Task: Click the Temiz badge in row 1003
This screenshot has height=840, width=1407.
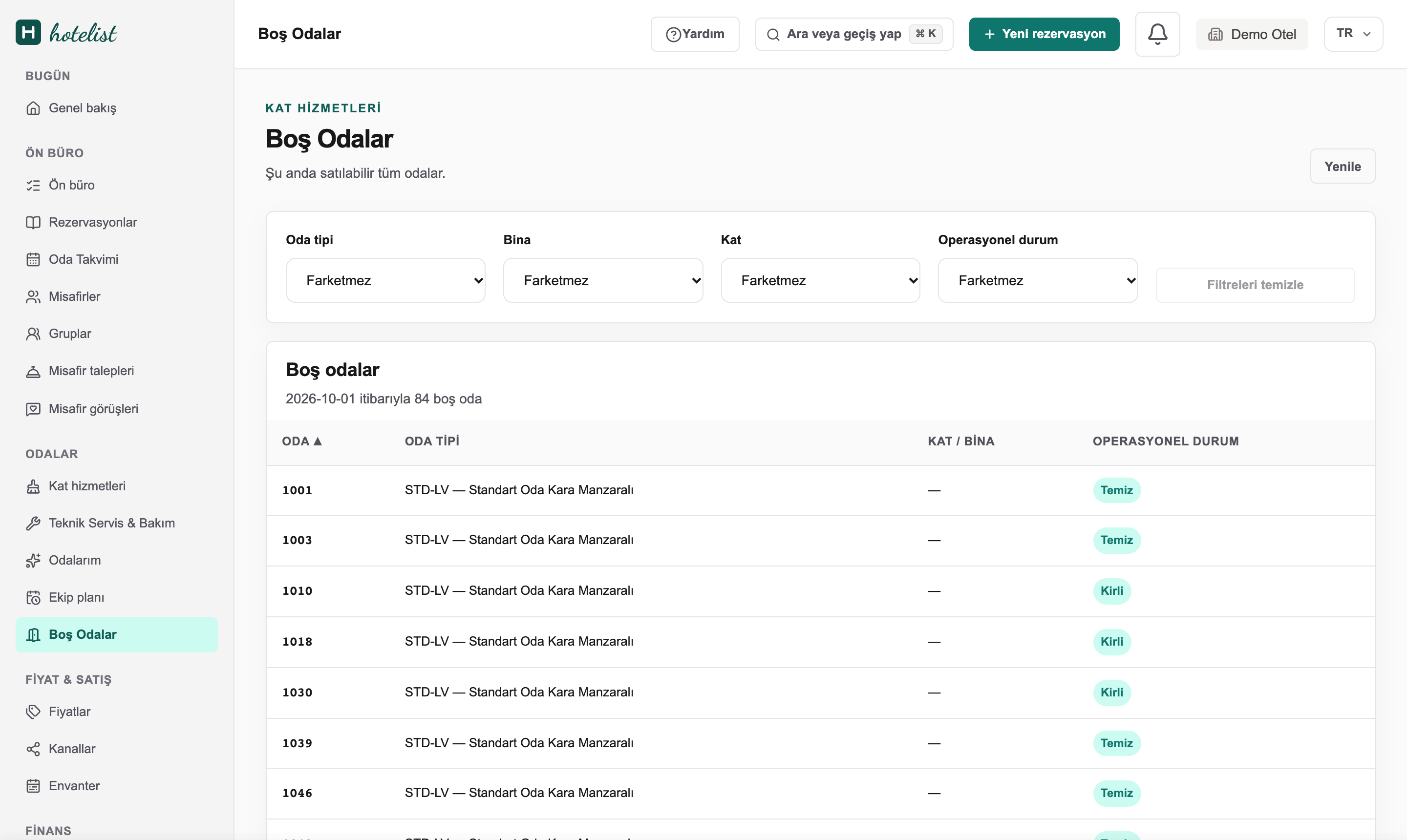Action: 1116,540
